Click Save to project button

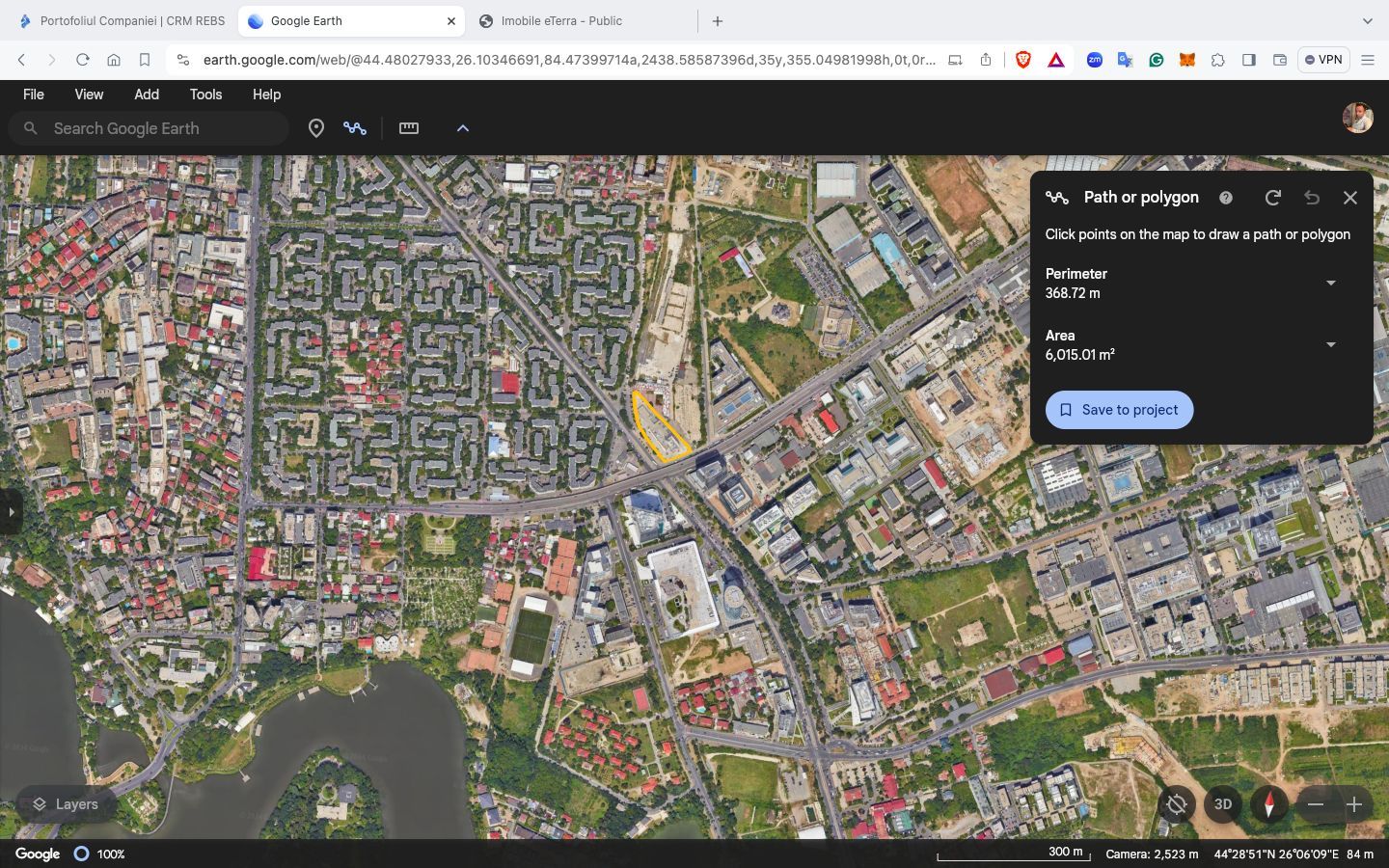1119,410
